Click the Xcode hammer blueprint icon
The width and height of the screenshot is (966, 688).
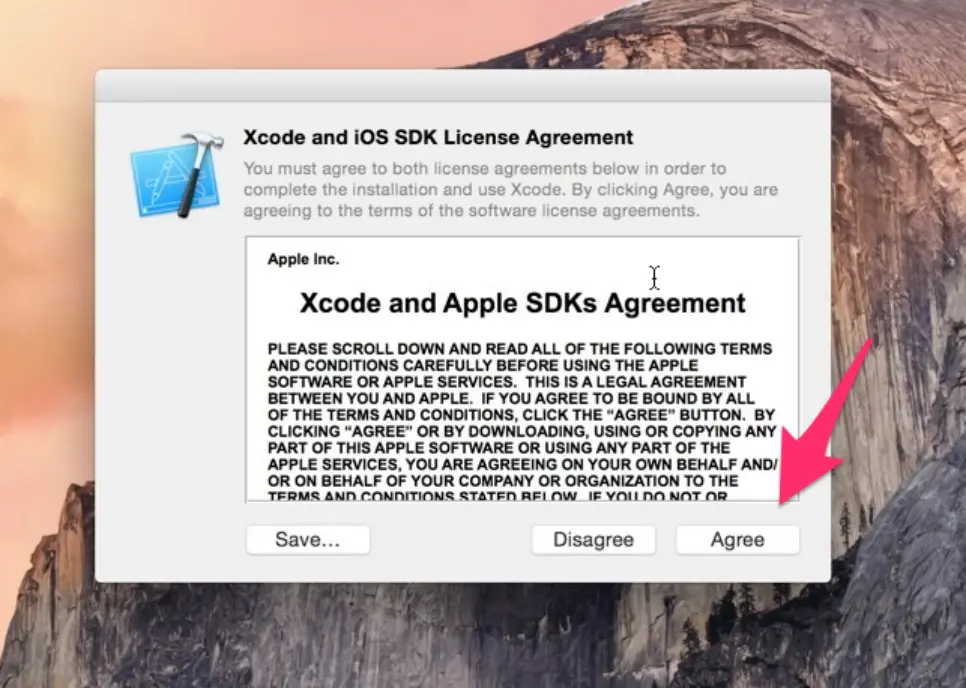coord(177,175)
